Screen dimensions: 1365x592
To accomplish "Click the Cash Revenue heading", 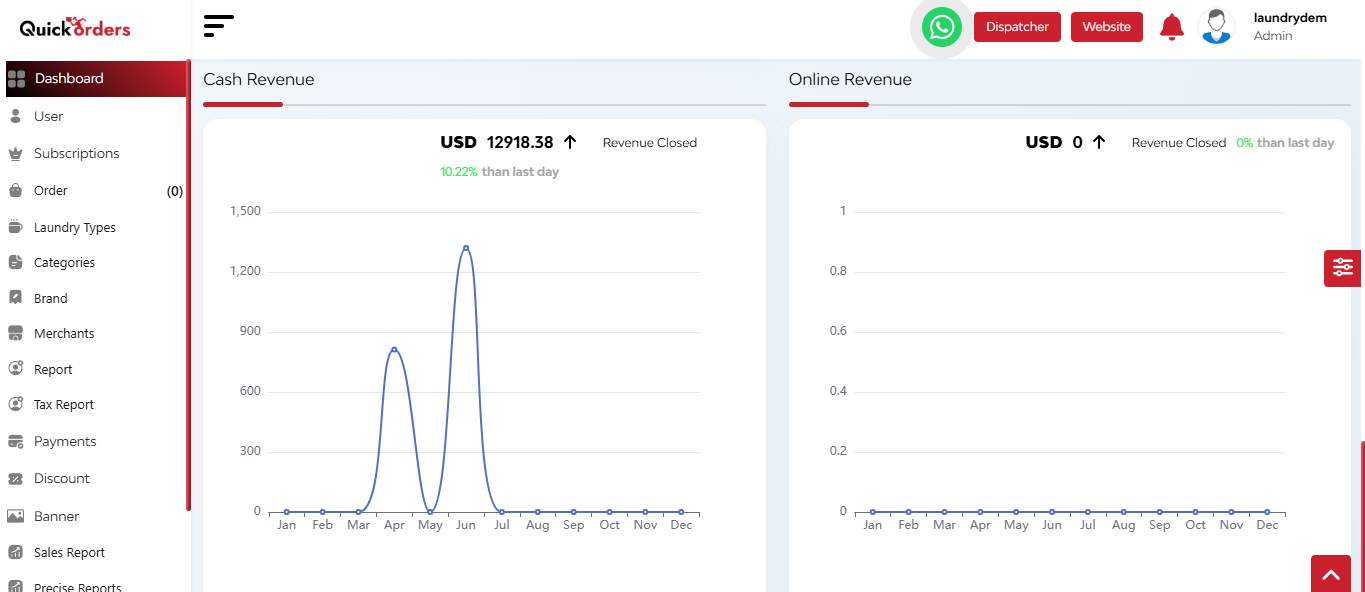I will point(259,80).
